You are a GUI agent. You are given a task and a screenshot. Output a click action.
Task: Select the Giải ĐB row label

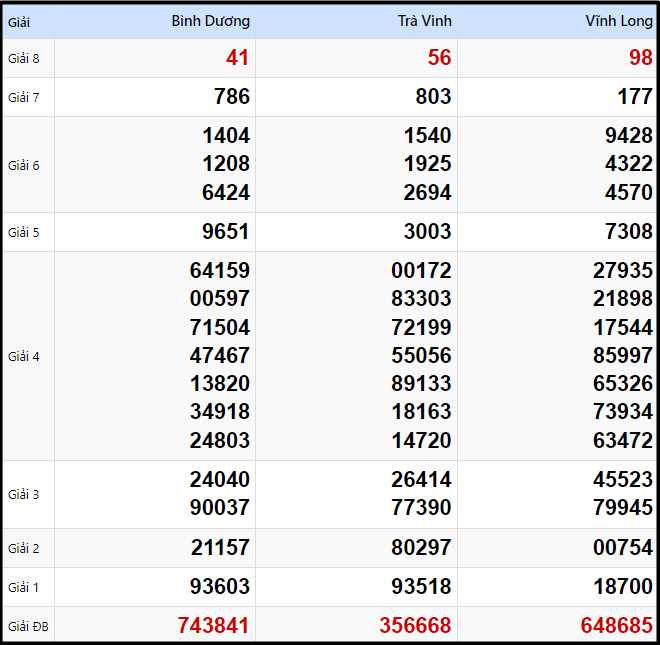(27, 627)
